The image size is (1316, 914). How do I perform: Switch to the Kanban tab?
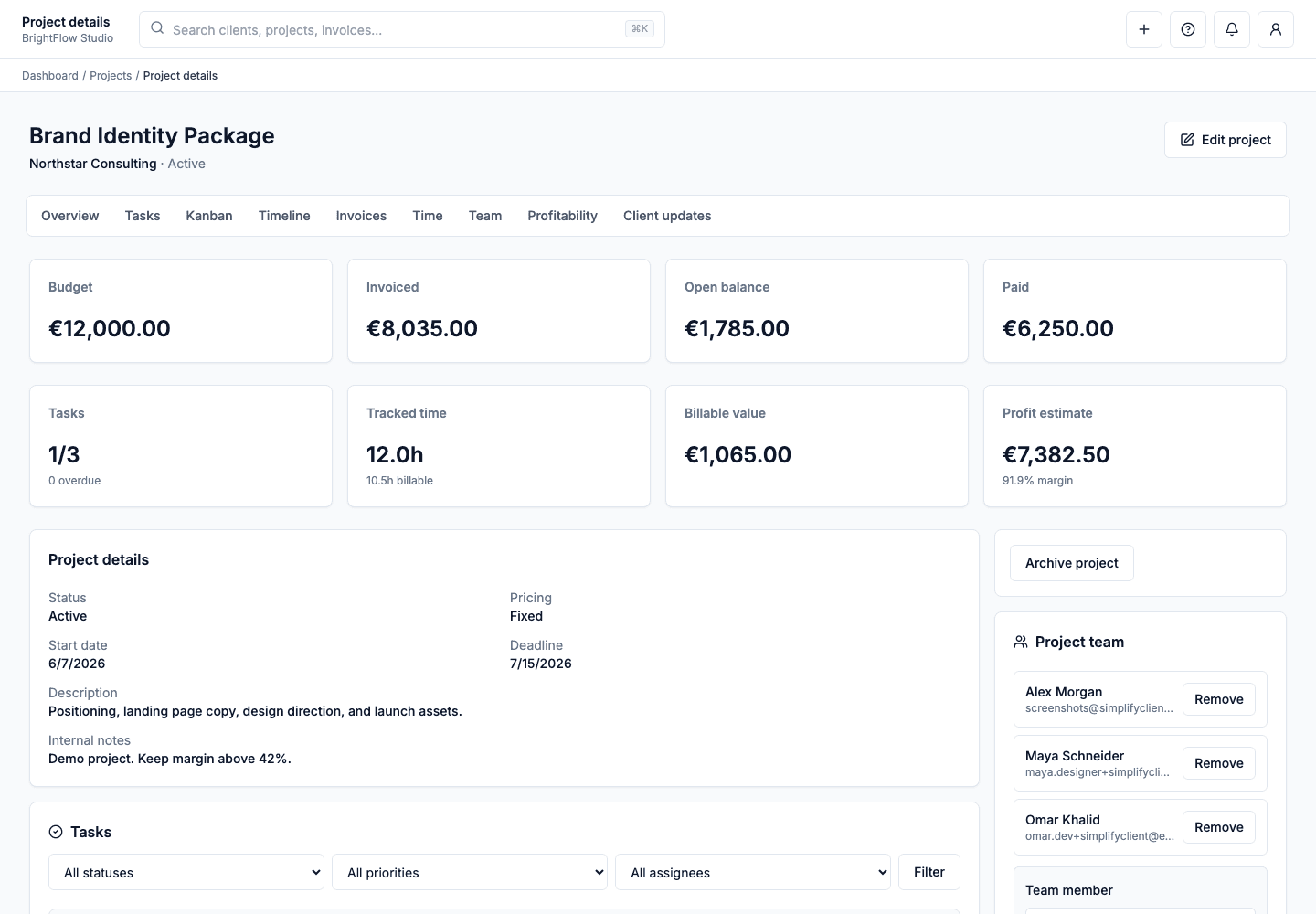[x=209, y=216]
